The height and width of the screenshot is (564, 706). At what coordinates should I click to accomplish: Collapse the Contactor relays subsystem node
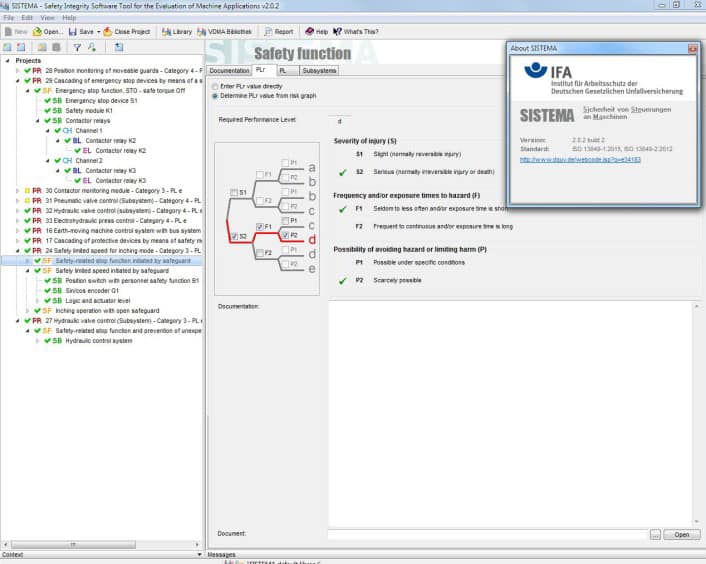37,121
